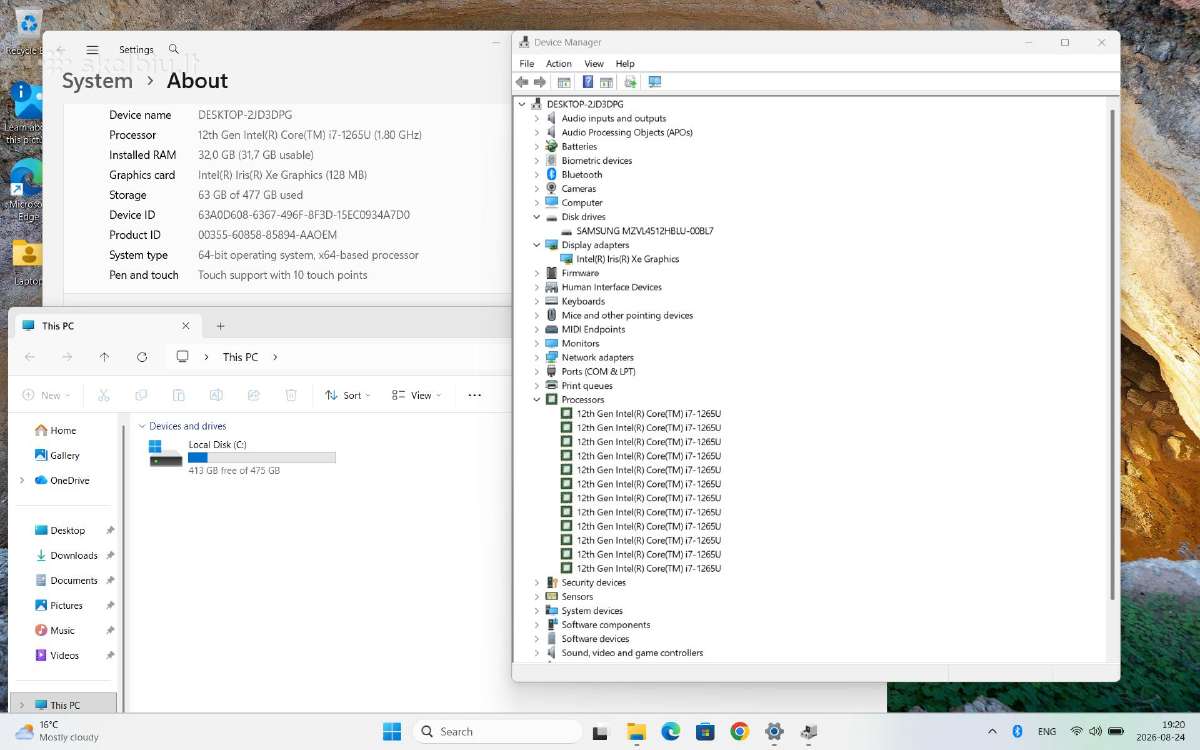The image size is (1200, 750).
Task: Show/hide console tree icon in Device Manager toolbar
Action: point(564,82)
